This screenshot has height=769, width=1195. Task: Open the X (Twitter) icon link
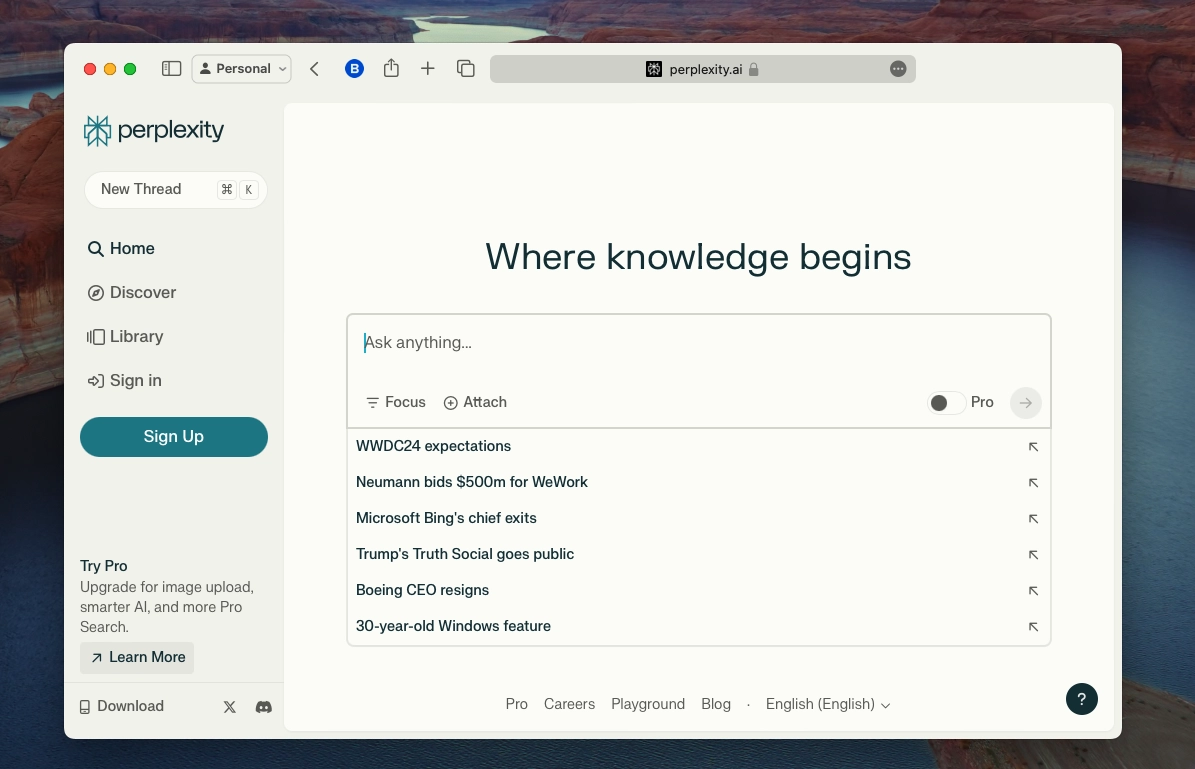coord(229,707)
